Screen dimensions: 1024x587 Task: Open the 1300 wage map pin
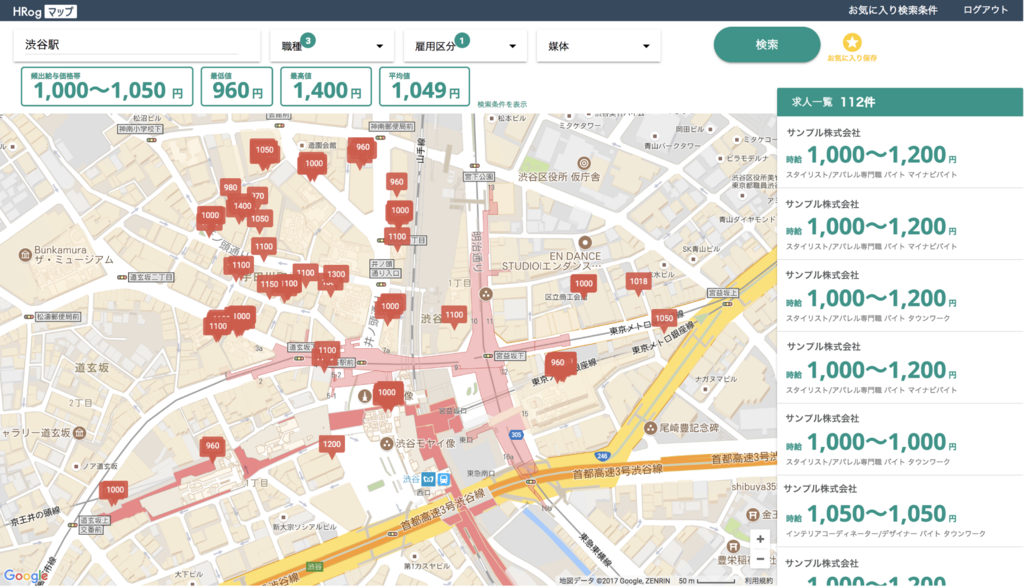(x=336, y=275)
